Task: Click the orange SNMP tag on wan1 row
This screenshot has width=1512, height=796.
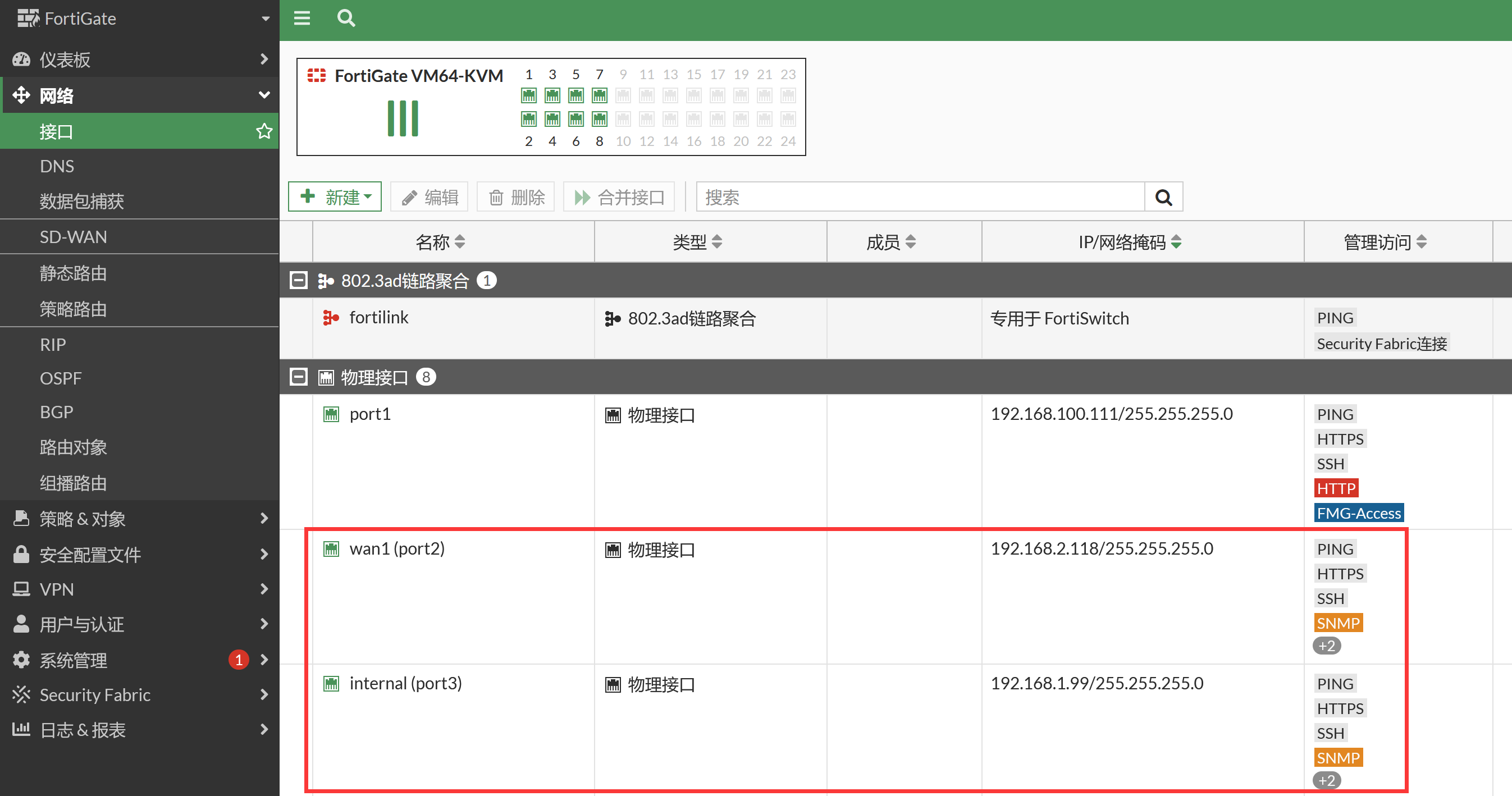Action: pos(1338,623)
